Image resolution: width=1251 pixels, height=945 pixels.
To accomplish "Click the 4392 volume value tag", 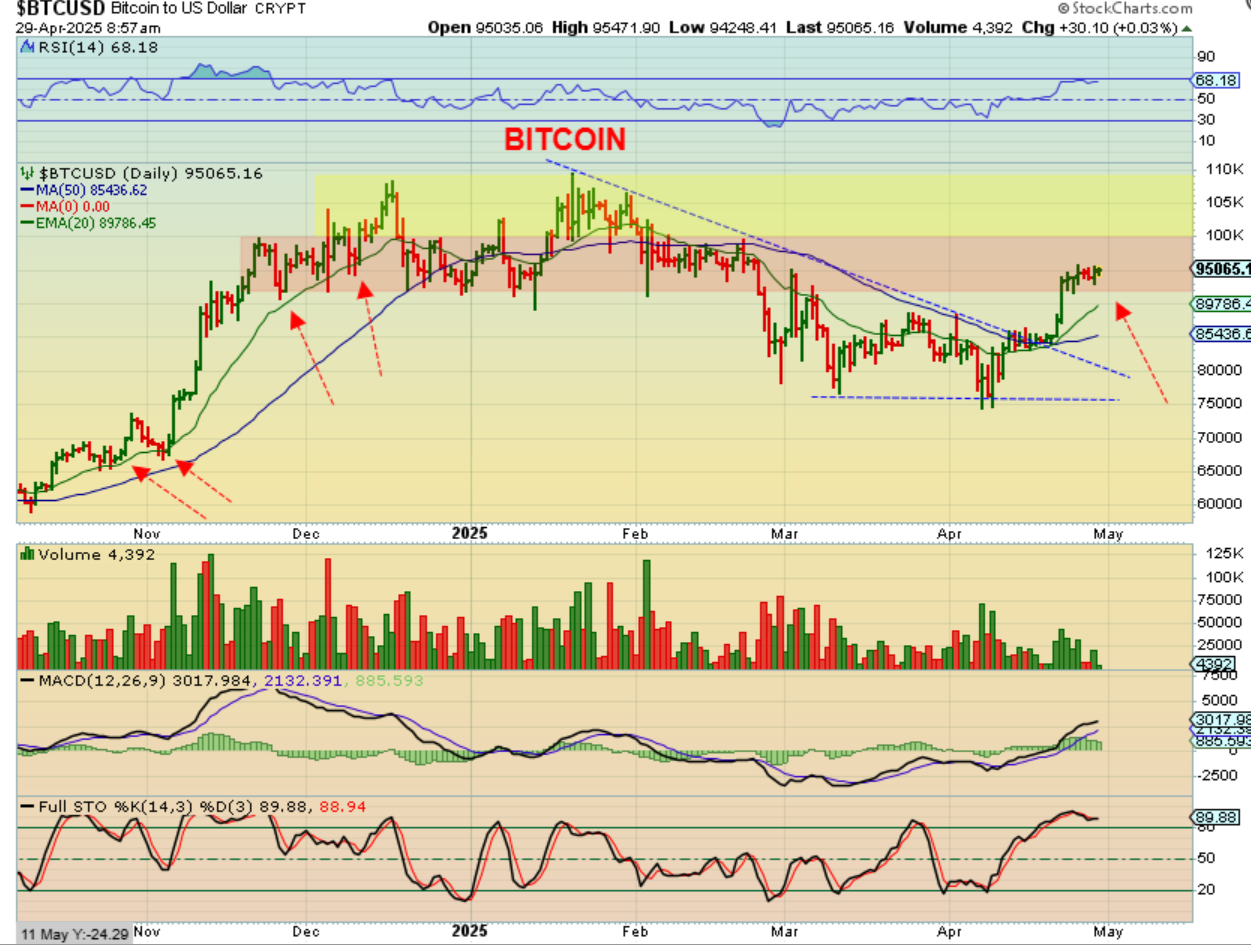I will (x=1214, y=664).
